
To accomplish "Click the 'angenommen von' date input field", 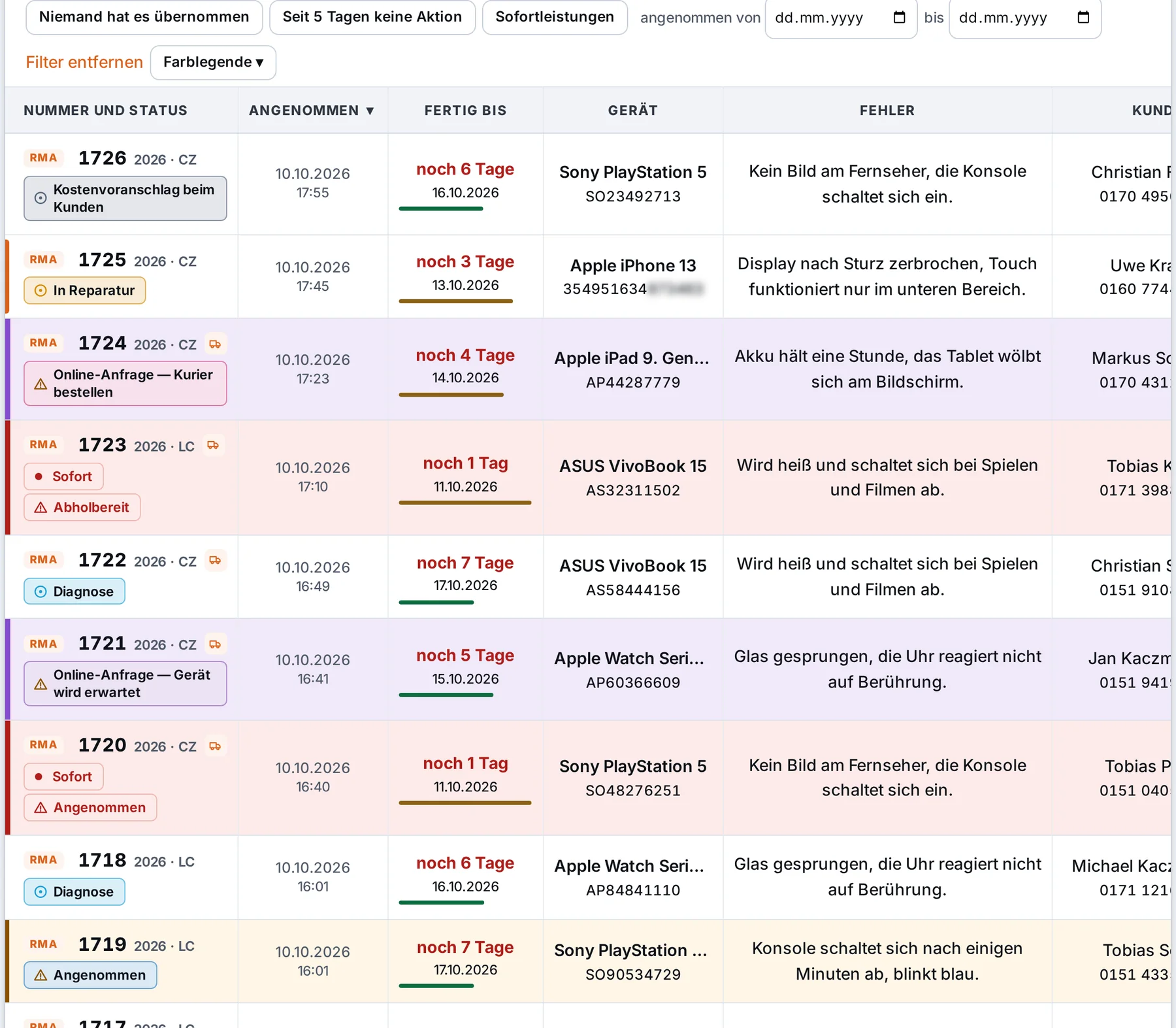I will point(841,18).
